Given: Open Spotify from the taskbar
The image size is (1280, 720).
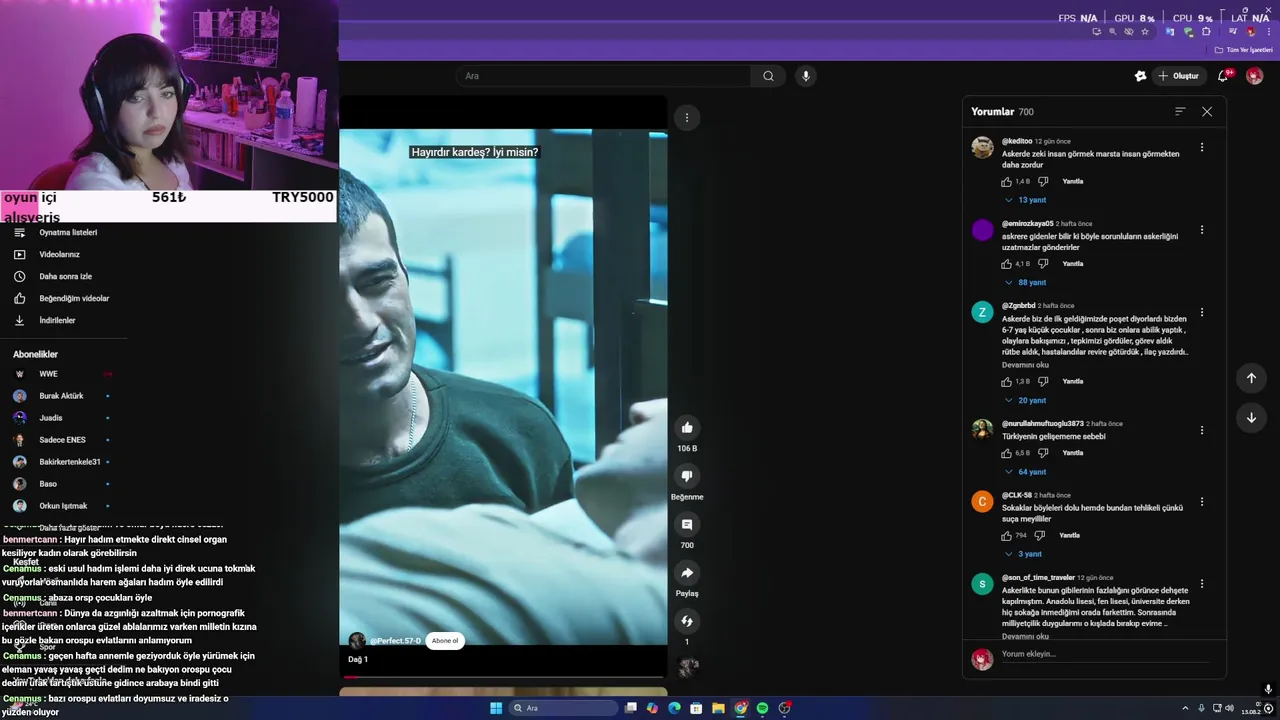Looking at the screenshot, I should point(762,708).
